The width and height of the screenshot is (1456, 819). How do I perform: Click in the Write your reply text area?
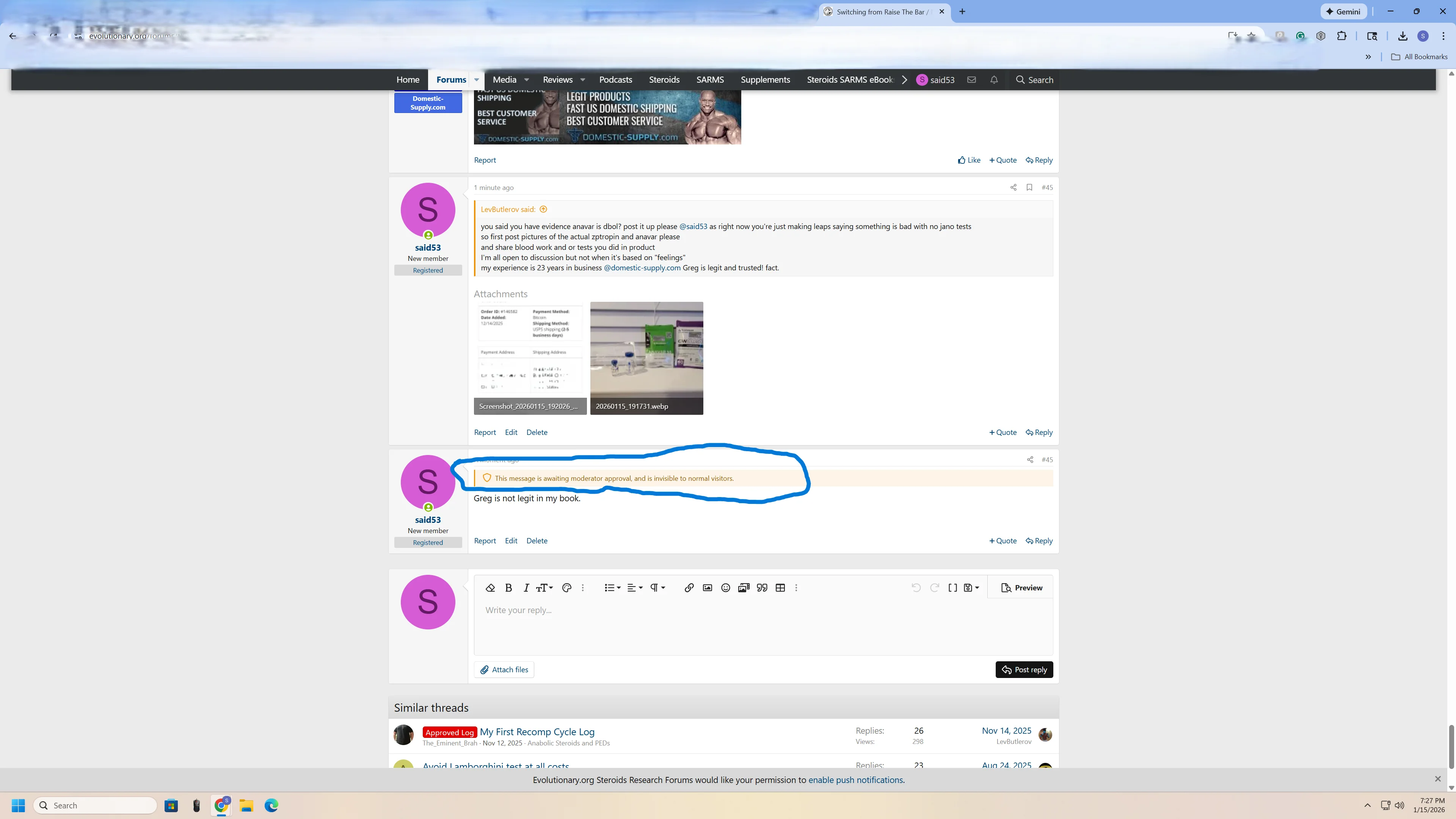(x=763, y=627)
